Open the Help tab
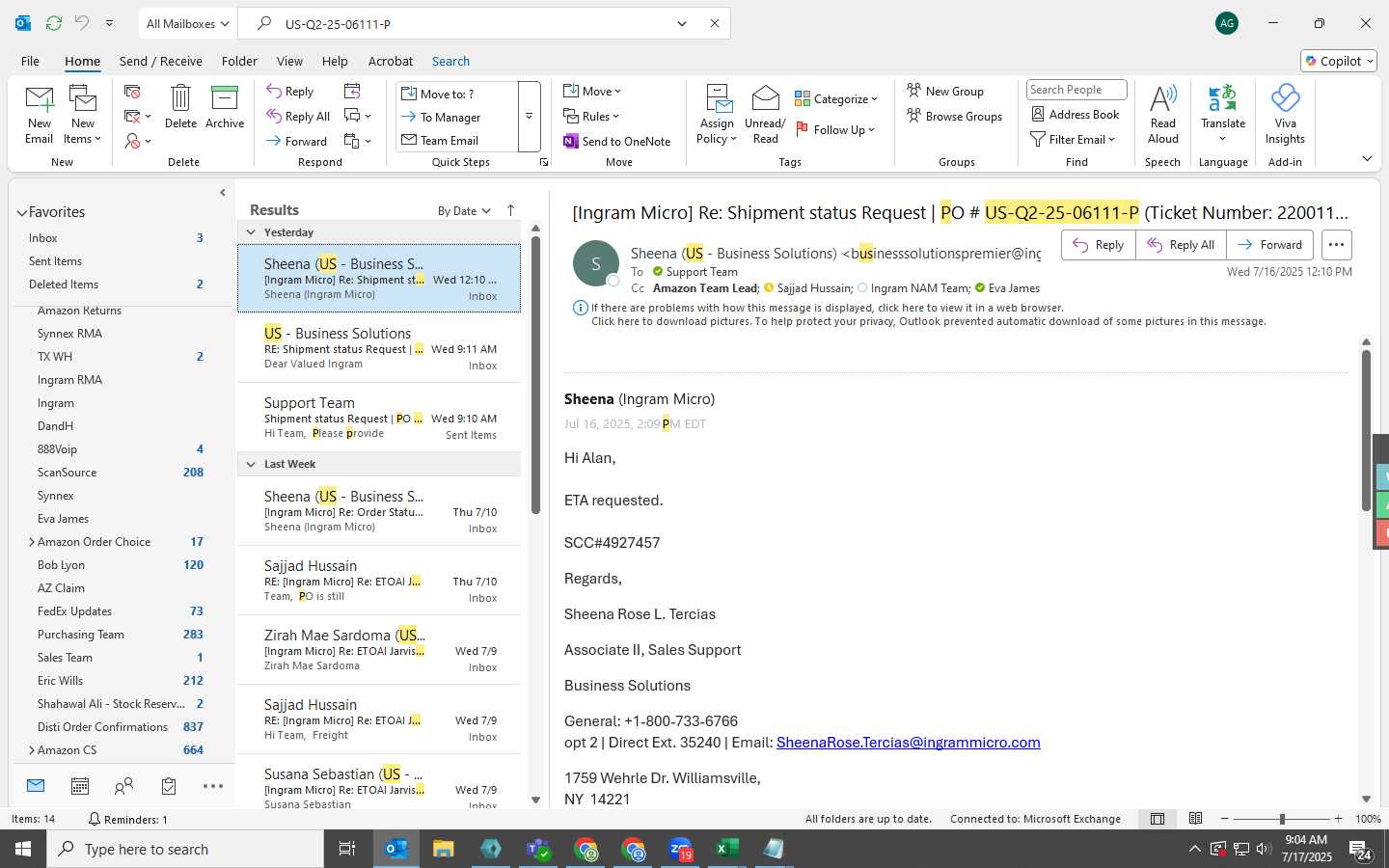 coord(335,61)
